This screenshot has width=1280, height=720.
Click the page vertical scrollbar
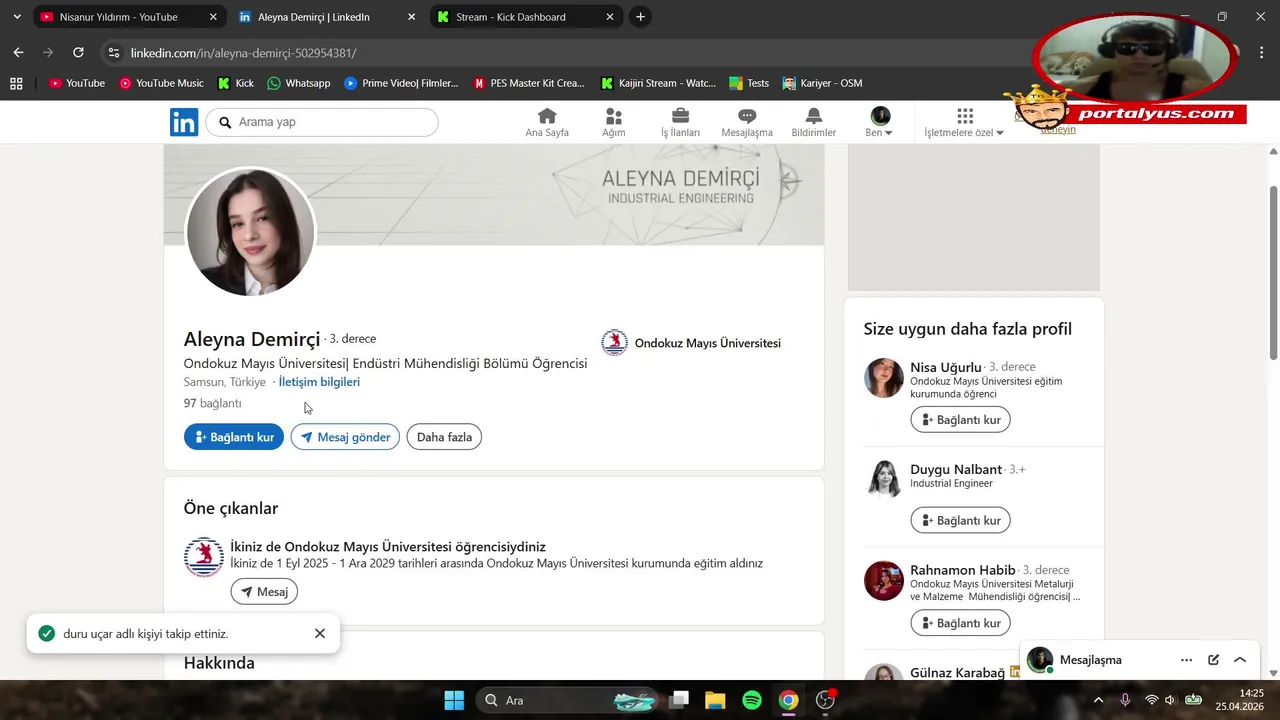[x=1273, y=272]
